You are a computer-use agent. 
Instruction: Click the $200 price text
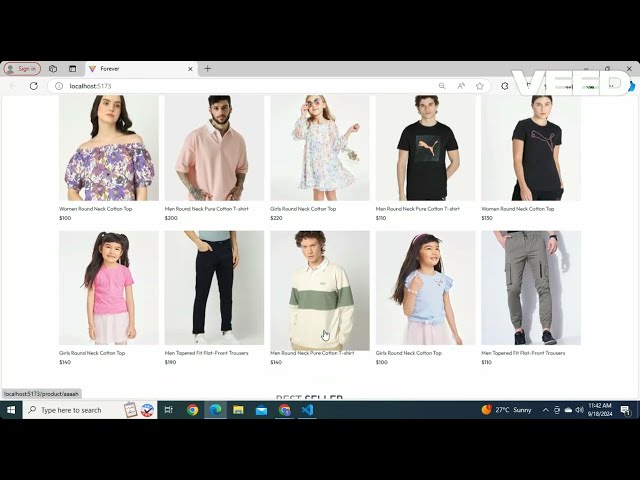click(x=171, y=218)
